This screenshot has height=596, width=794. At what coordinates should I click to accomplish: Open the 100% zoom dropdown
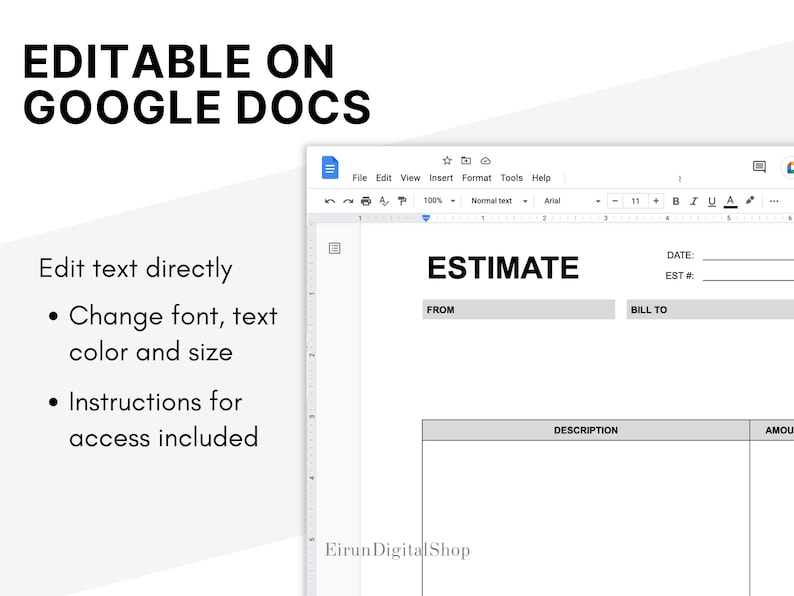[x=439, y=201]
